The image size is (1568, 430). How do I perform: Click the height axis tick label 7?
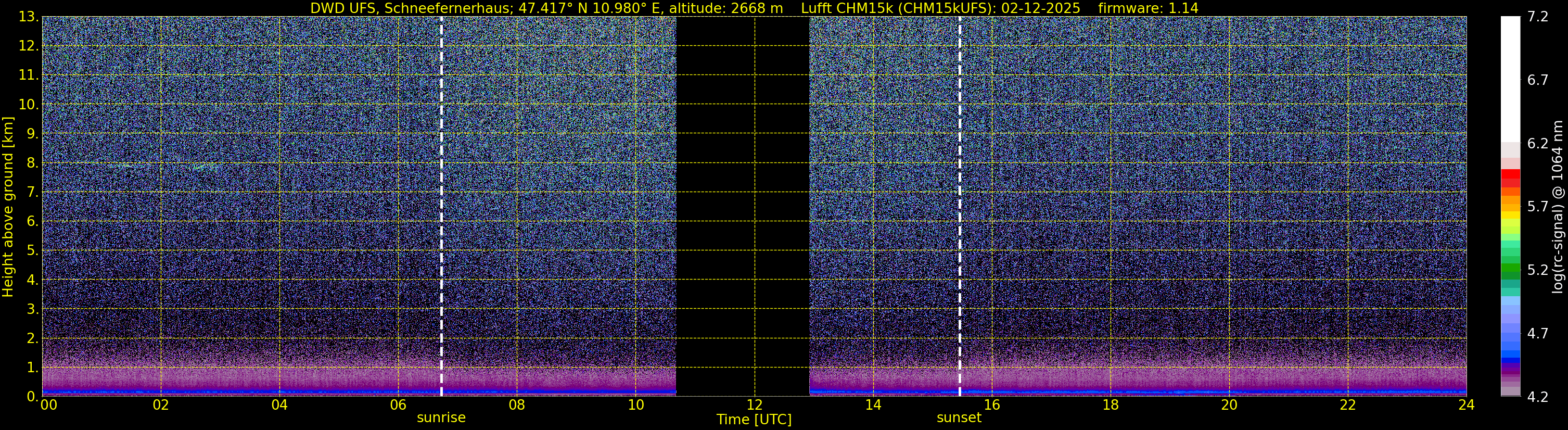click(33, 193)
